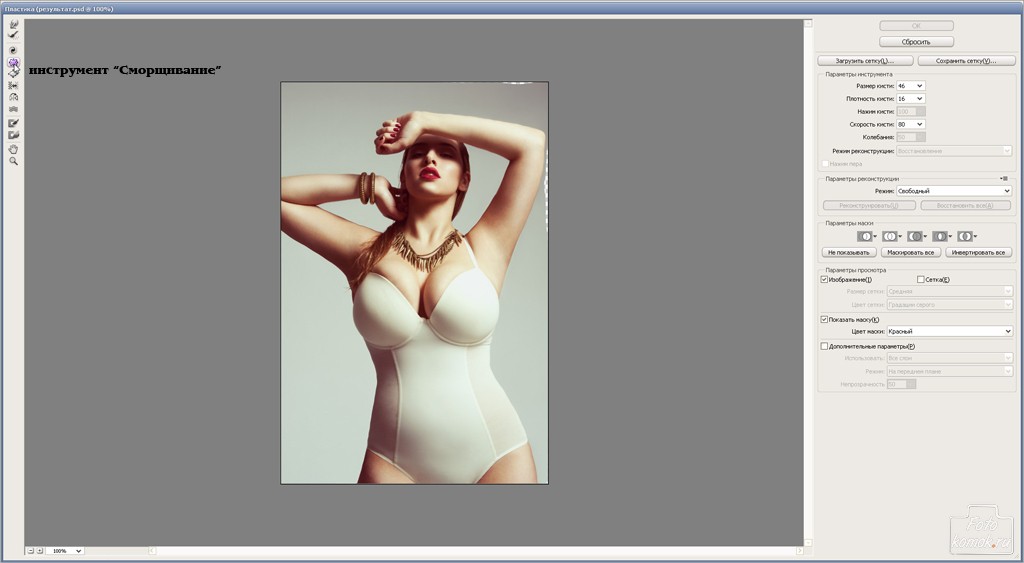This screenshot has height=563, width=1024.
Task: Select the Bloat tool
Action: (13, 72)
